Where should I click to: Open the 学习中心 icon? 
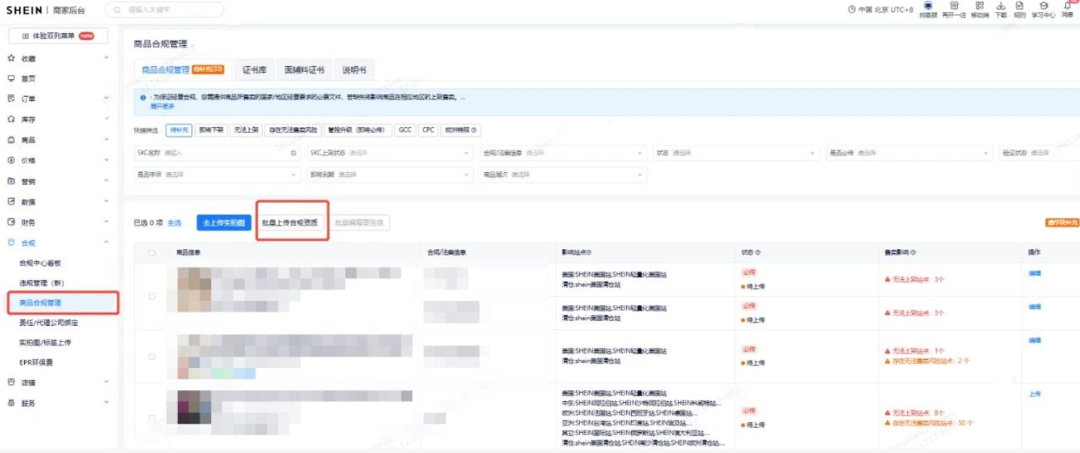pyautogui.click(x=1043, y=6)
